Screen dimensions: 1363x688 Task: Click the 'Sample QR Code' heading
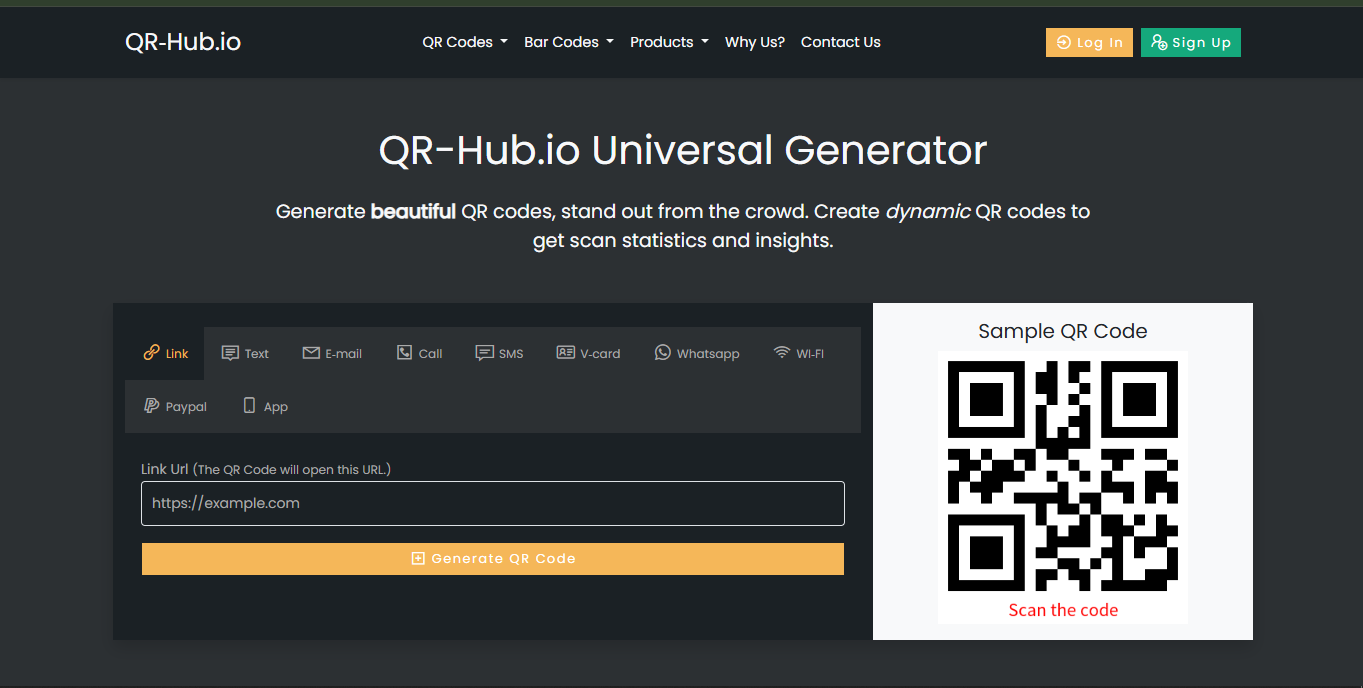(x=1063, y=331)
